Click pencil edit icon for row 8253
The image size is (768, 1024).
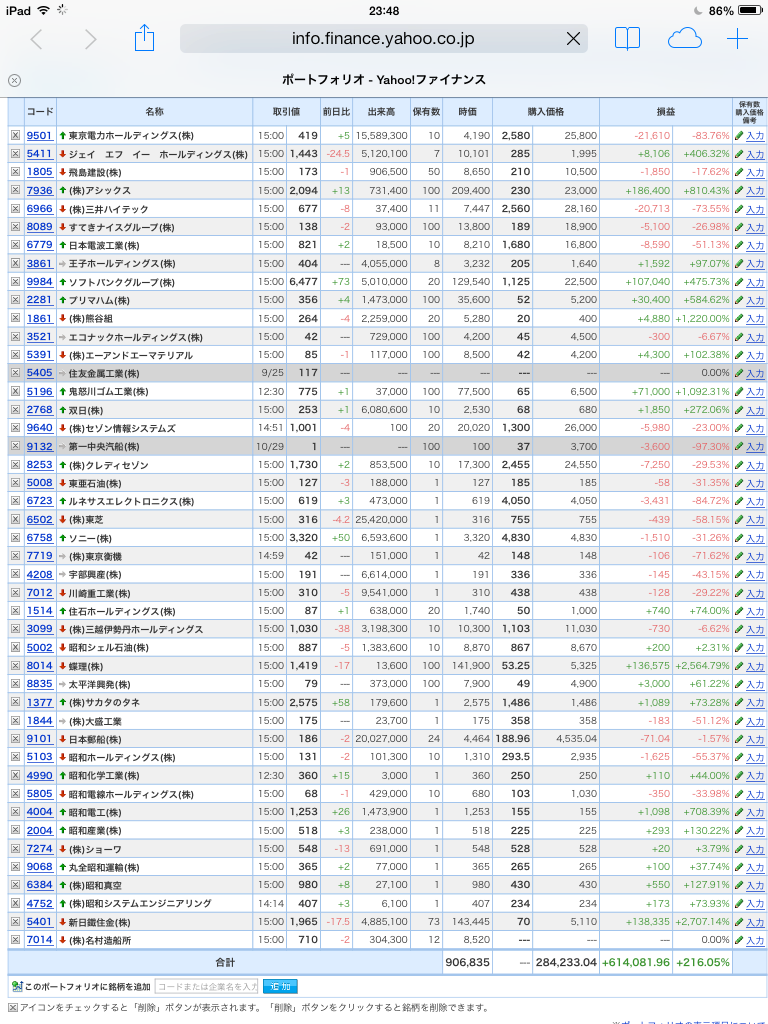click(739, 465)
